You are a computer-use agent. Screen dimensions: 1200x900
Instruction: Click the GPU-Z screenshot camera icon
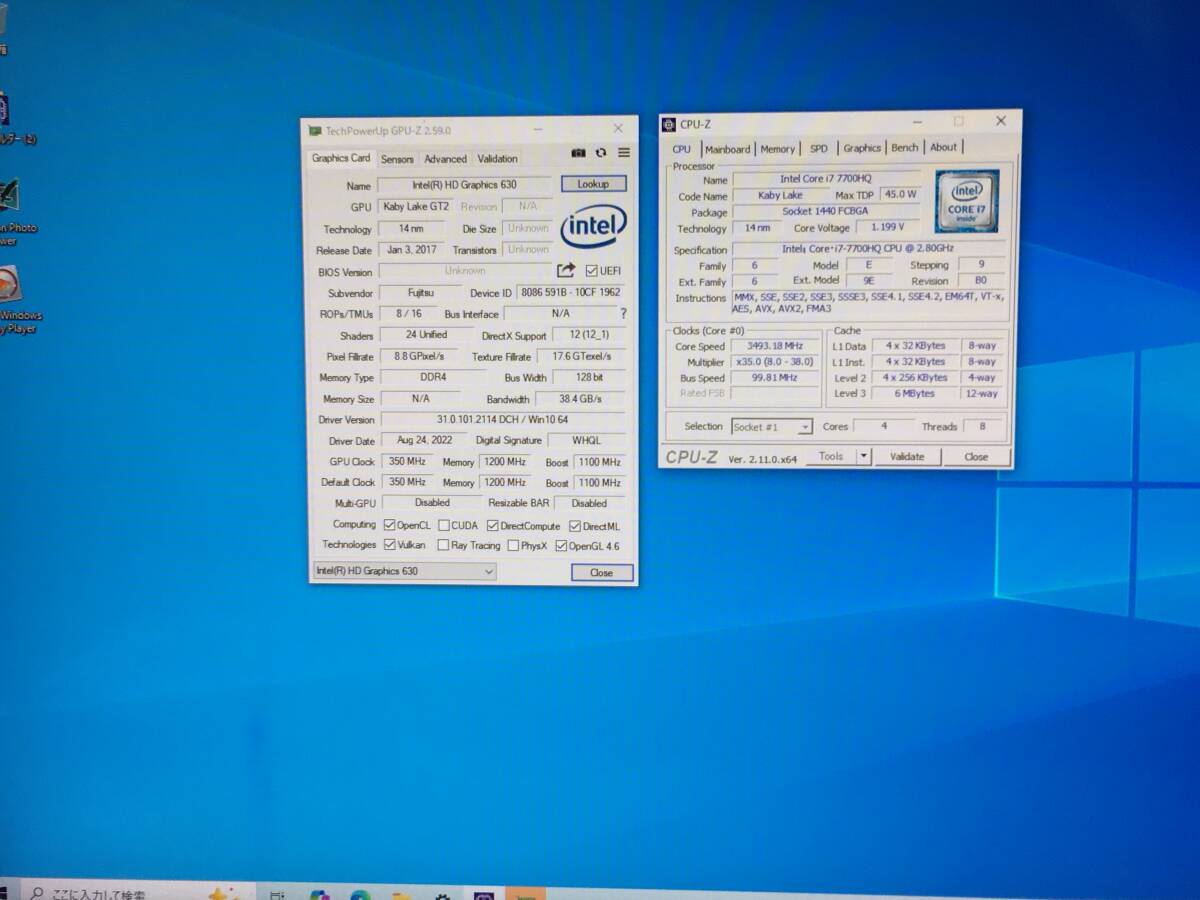tap(578, 153)
